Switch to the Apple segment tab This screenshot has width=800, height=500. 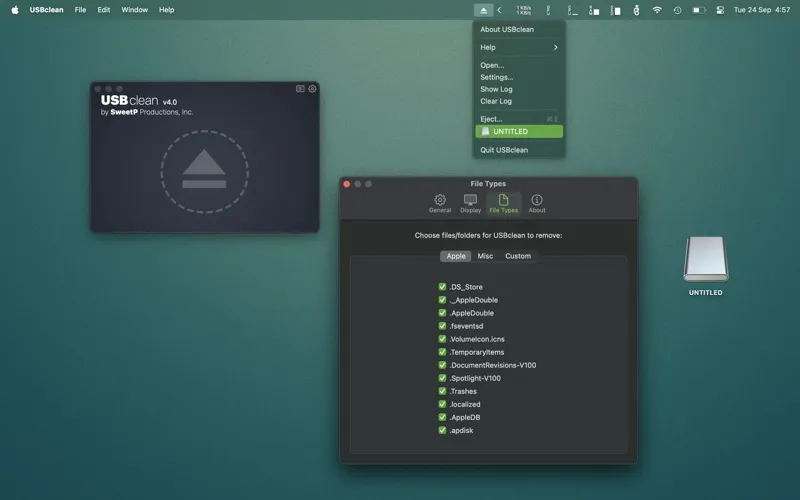point(456,256)
